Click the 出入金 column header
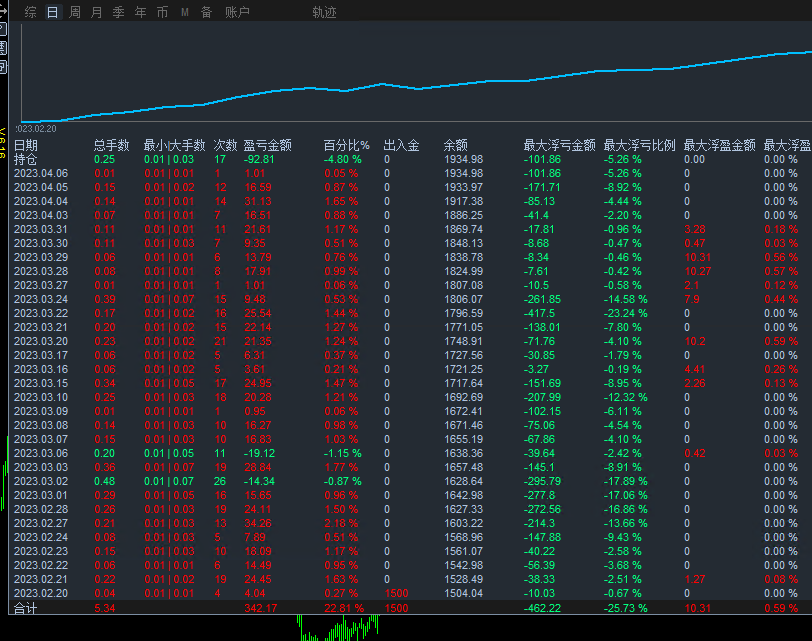This screenshot has width=812, height=641. click(401, 145)
